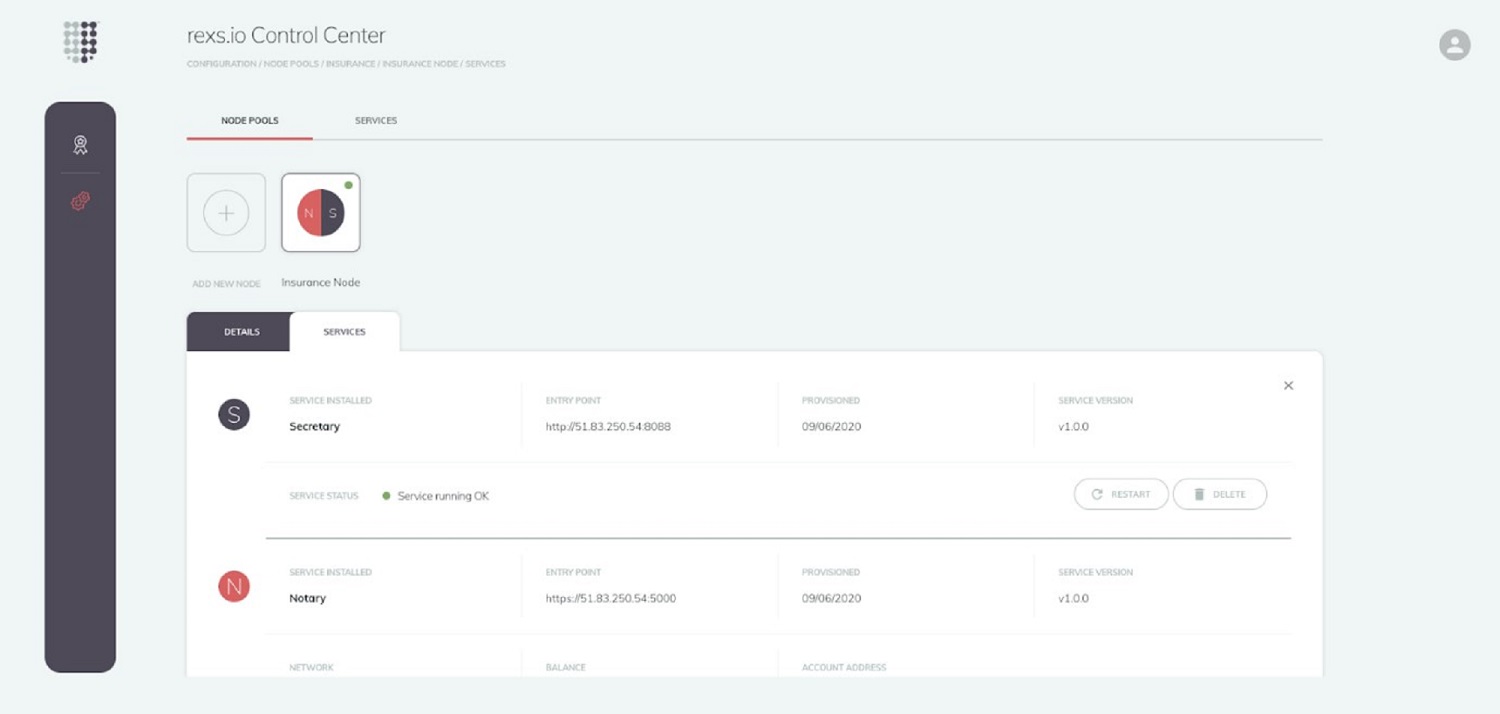Image resolution: width=1500 pixels, height=714 pixels.
Task: Select the Insurance Node tile
Action: pos(321,213)
